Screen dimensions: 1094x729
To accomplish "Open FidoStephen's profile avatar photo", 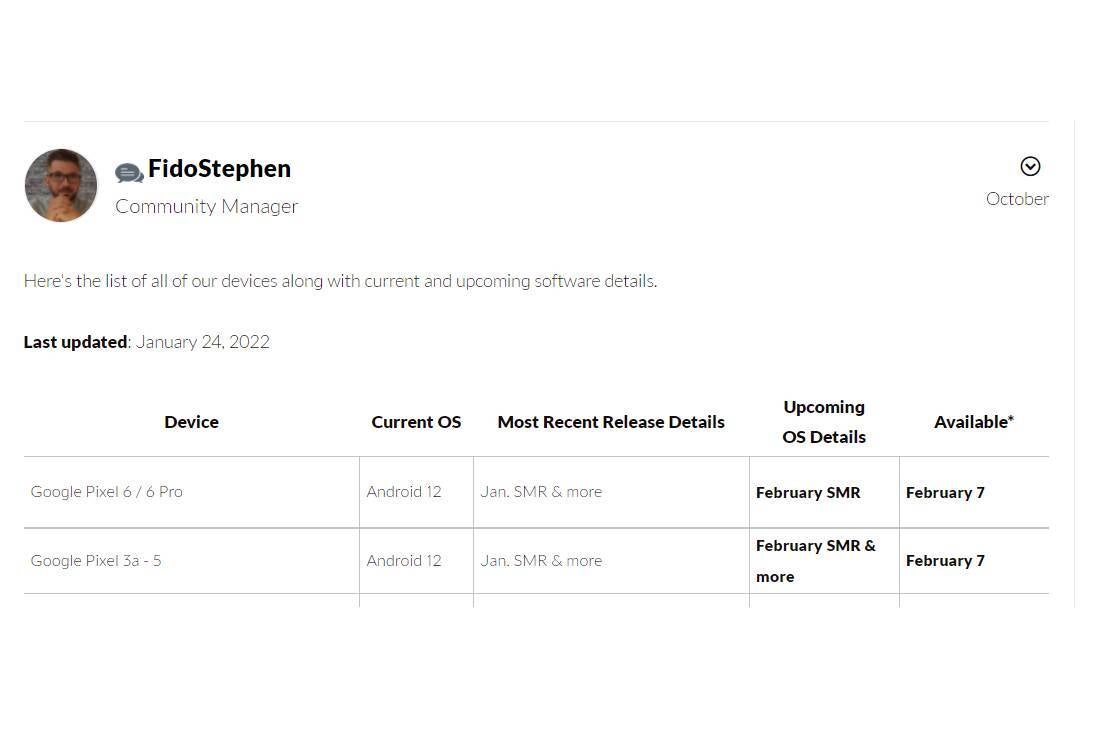I will 61,185.
